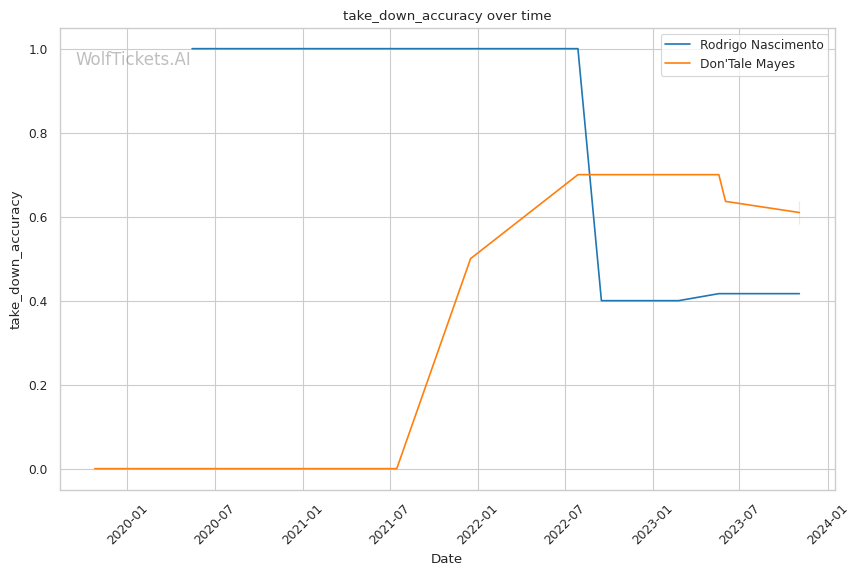Click the 1.0 y-axis tick label

click(38, 49)
